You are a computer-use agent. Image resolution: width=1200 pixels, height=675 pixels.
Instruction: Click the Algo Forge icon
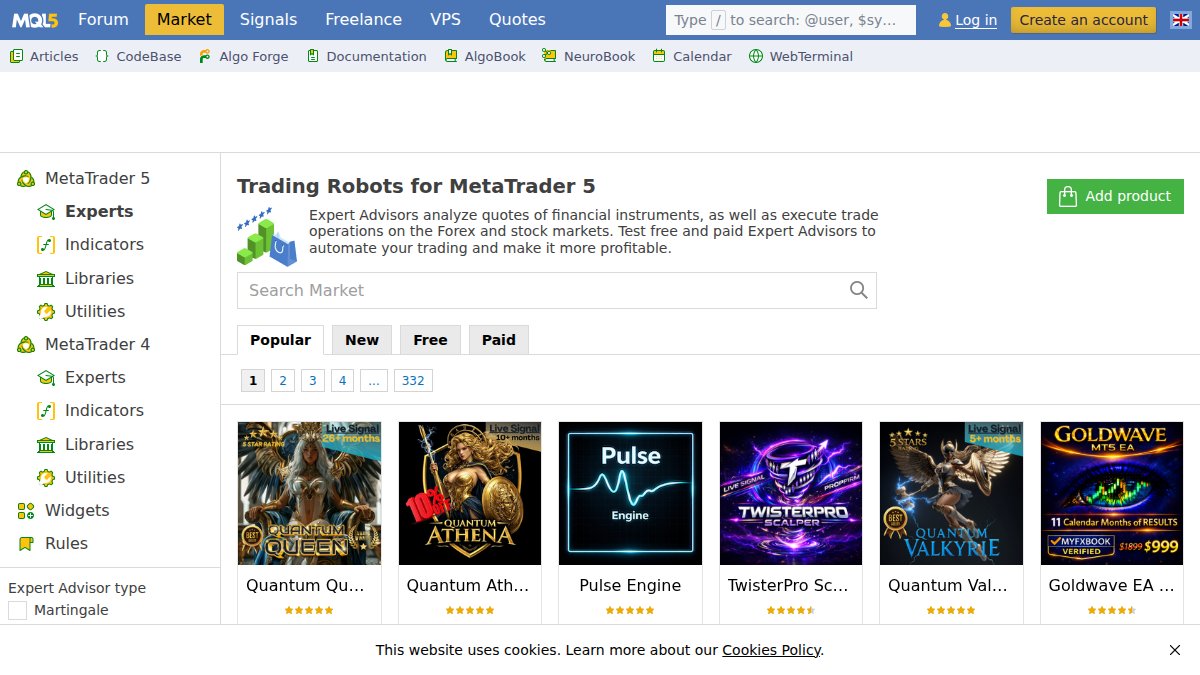pyautogui.click(x=205, y=57)
